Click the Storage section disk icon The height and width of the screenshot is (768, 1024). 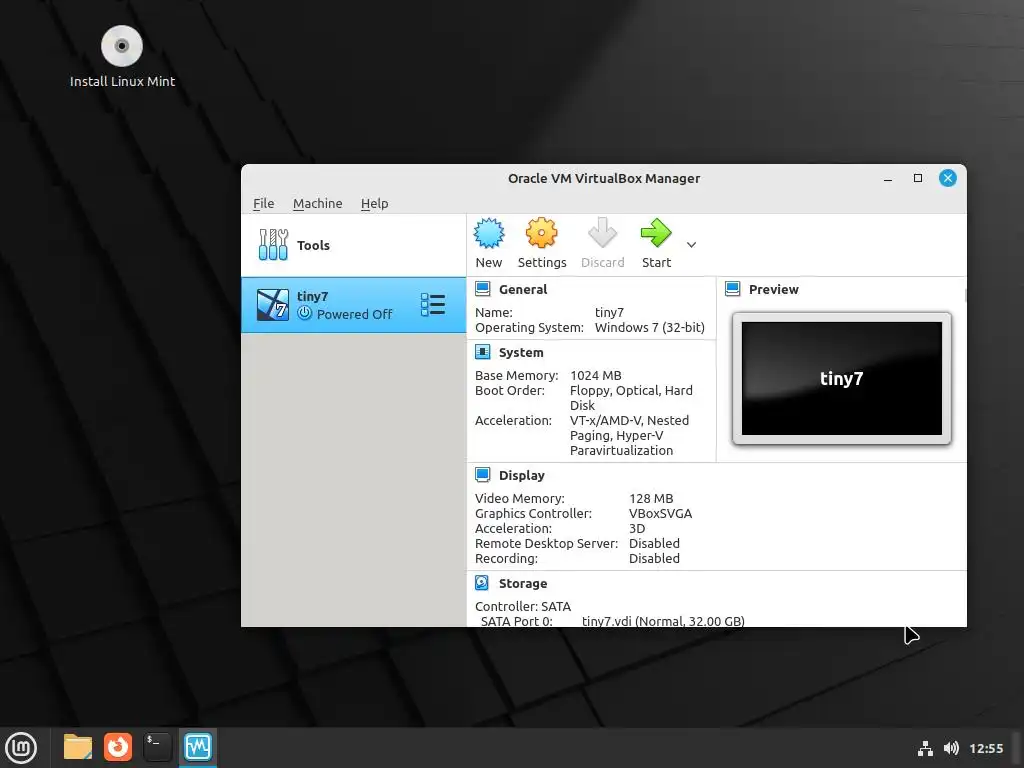pyautogui.click(x=482, y=583)
